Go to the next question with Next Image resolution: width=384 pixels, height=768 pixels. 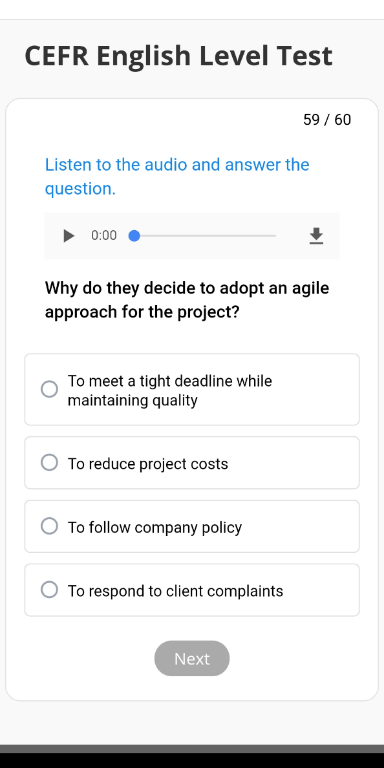click(192, 658)
